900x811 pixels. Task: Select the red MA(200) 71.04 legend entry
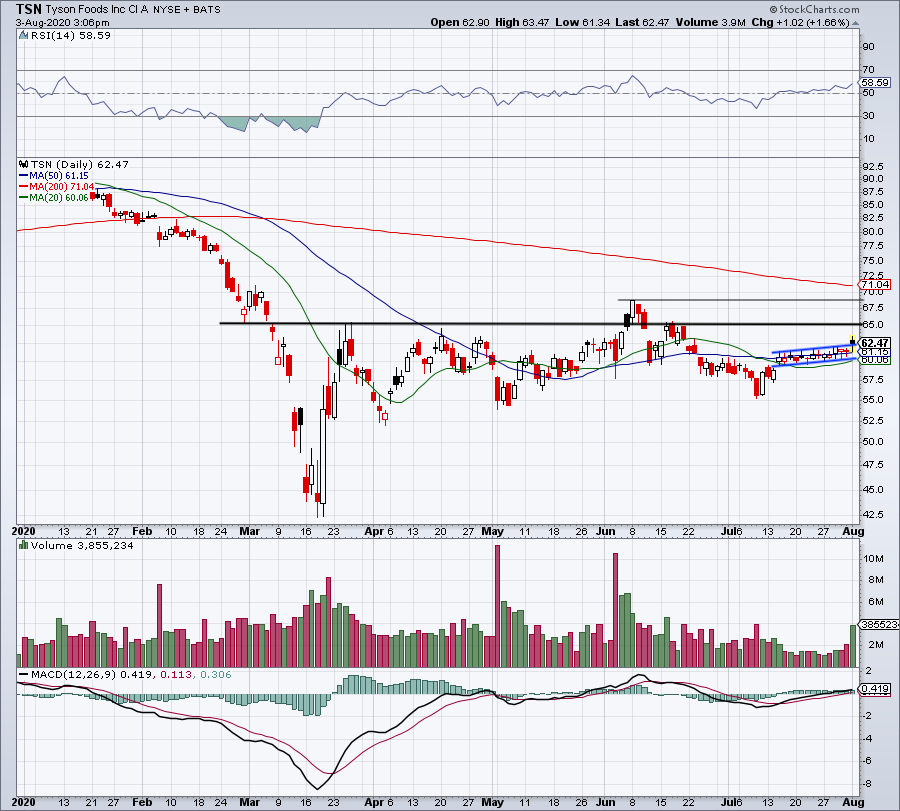tap(56, 187)
